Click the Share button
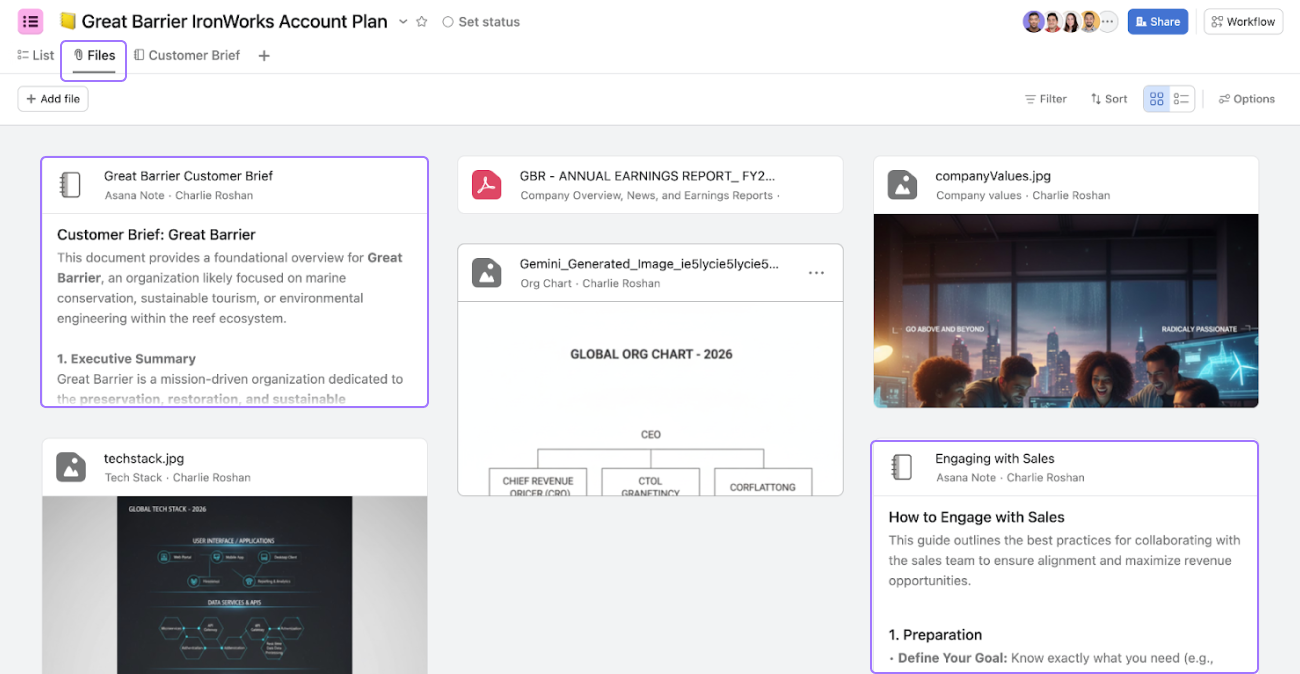The height and width of the screenshot is (674, 1300). pos(1157,22)
